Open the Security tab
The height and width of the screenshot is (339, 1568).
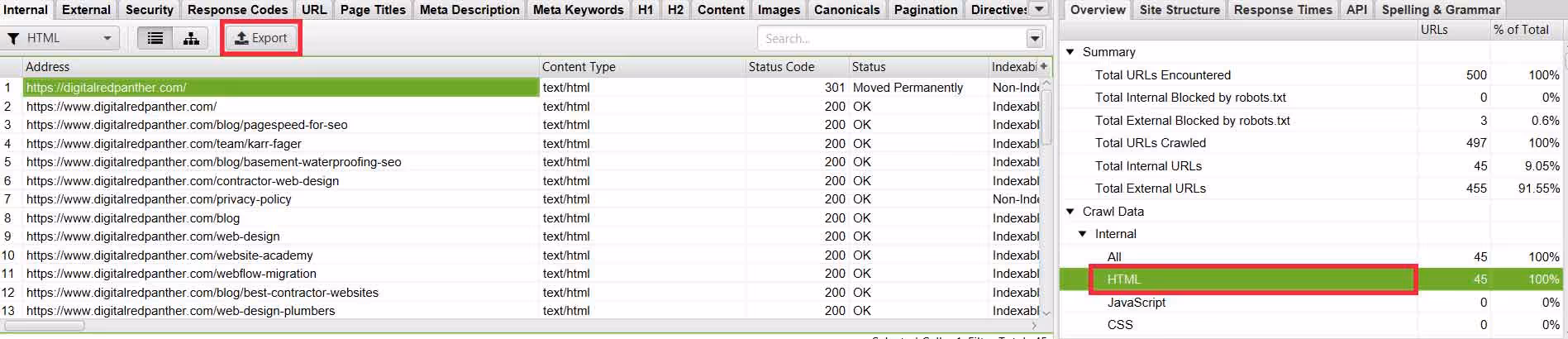pos(149,10)
